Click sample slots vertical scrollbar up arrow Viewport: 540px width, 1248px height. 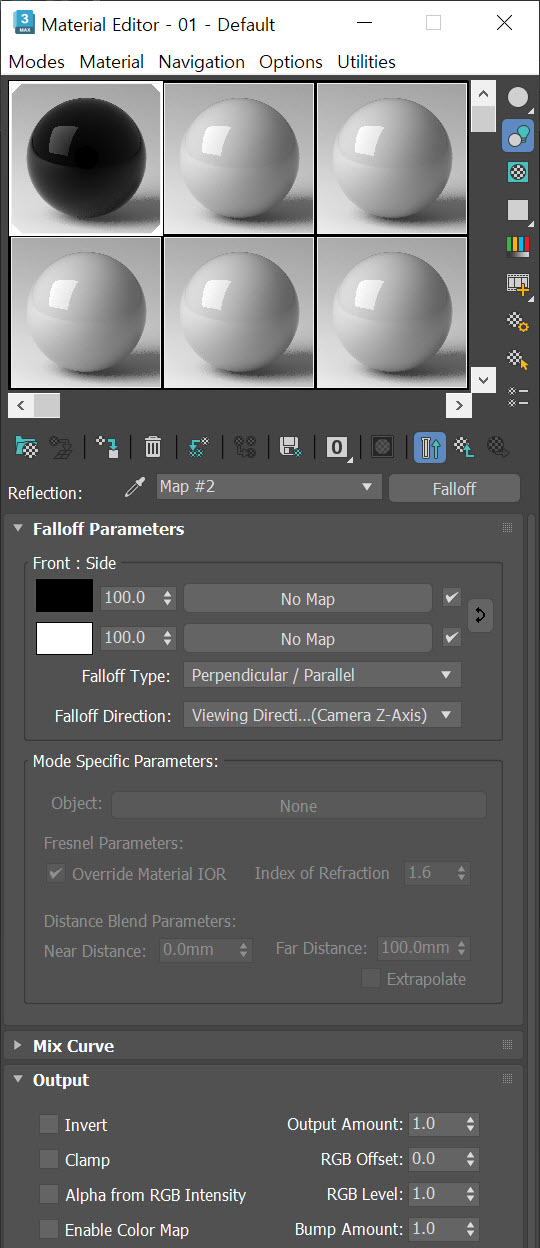(484, 94)
